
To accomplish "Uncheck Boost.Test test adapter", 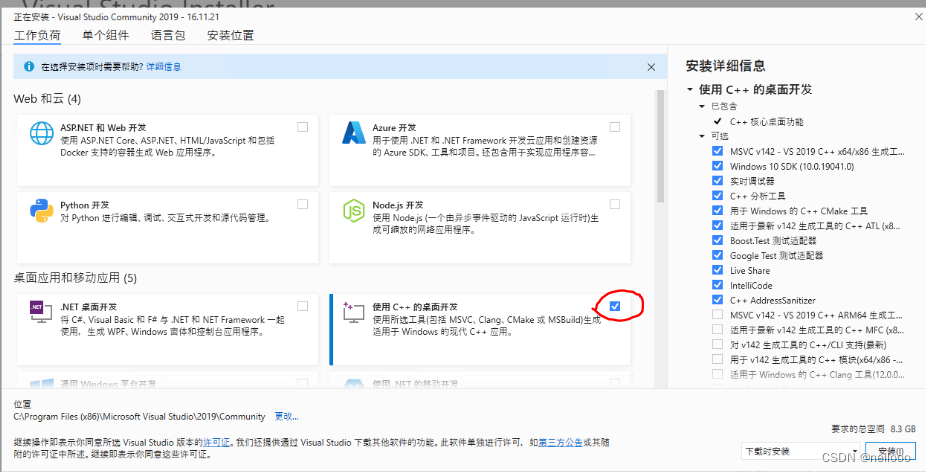I will click(717, 240).
